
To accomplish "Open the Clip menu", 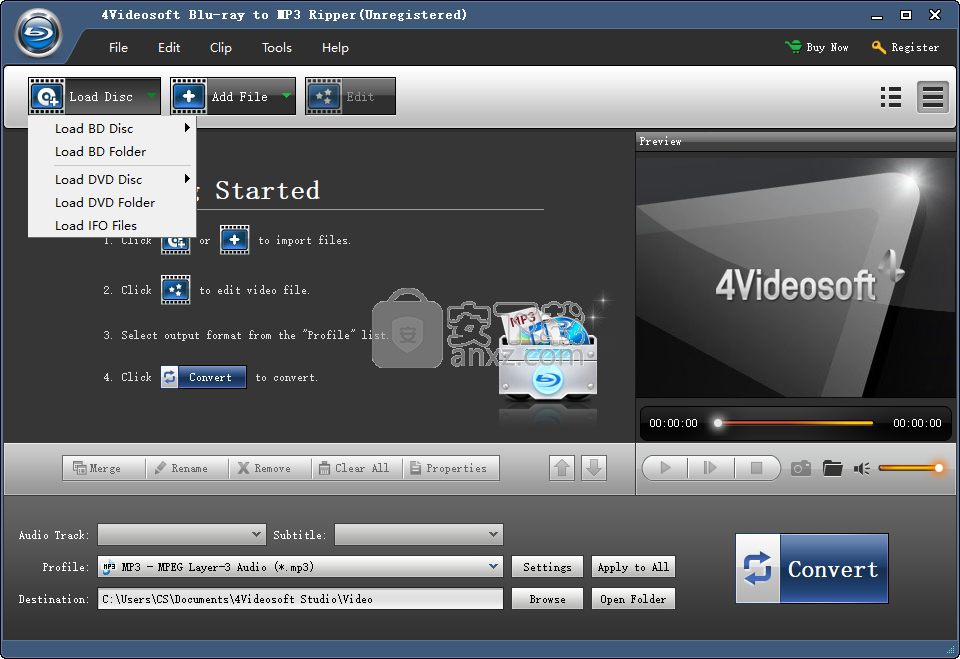I will click(x=220, y=48).
